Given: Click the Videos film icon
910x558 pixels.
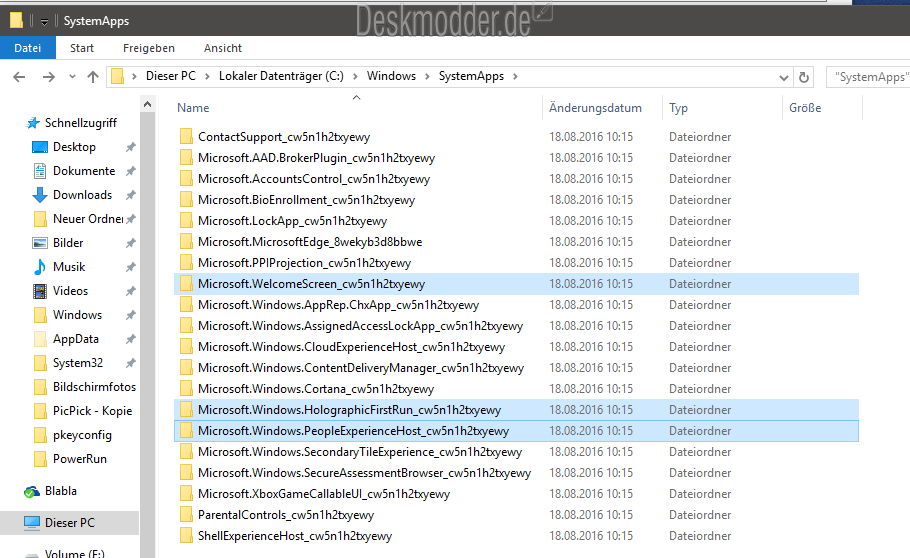Looking at the screenshot, I should (39, 291).
